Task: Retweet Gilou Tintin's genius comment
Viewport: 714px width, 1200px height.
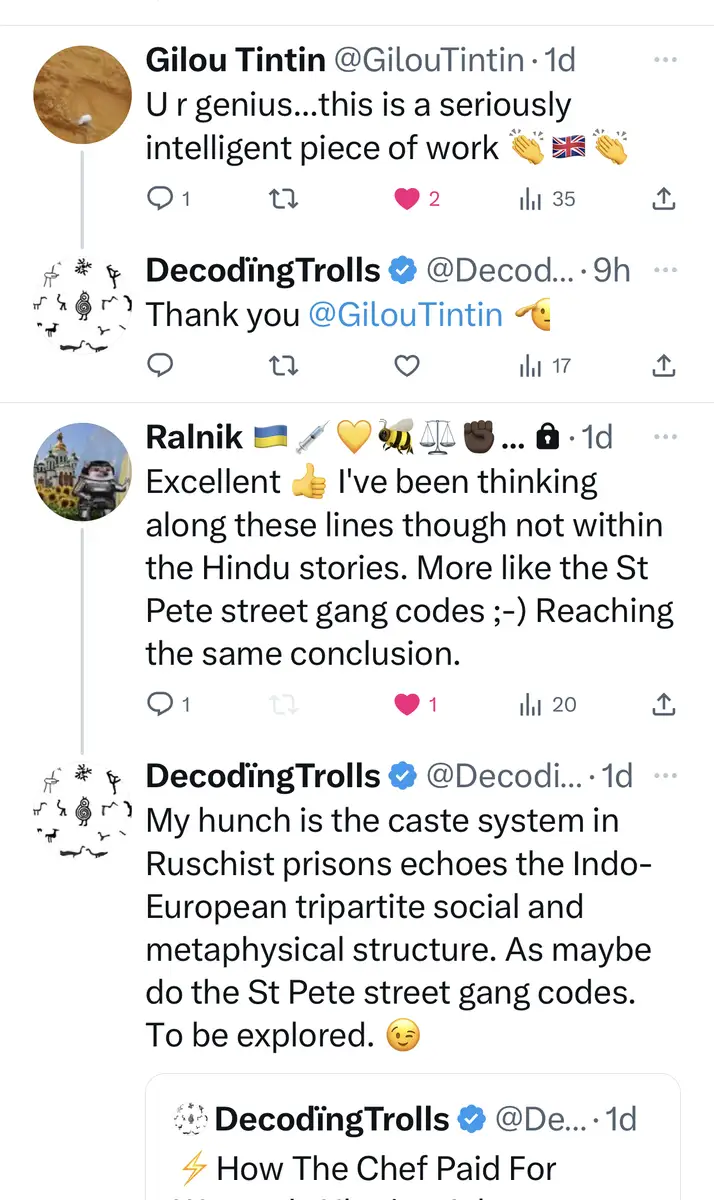Action: [x=284, y=199]
